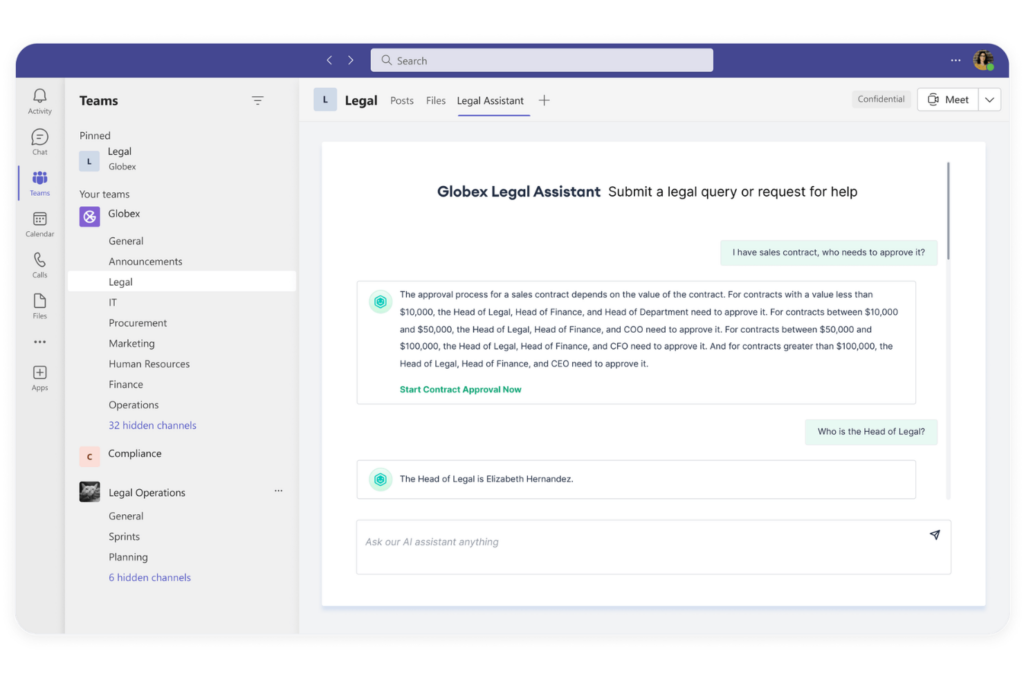Show 32 hidden channels in Globex
The width and height of the screenshot is (1024, 683).
[152, 425]
